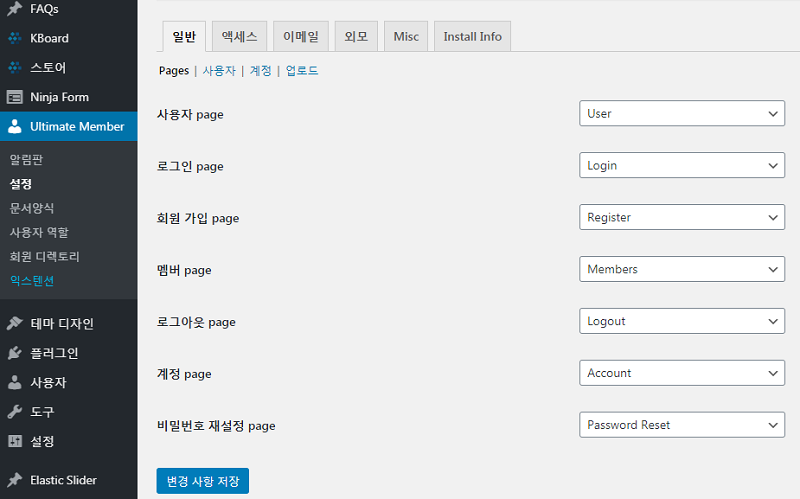
Task: Select the Pages sub-section link
Action: click(x=174, y=70)
